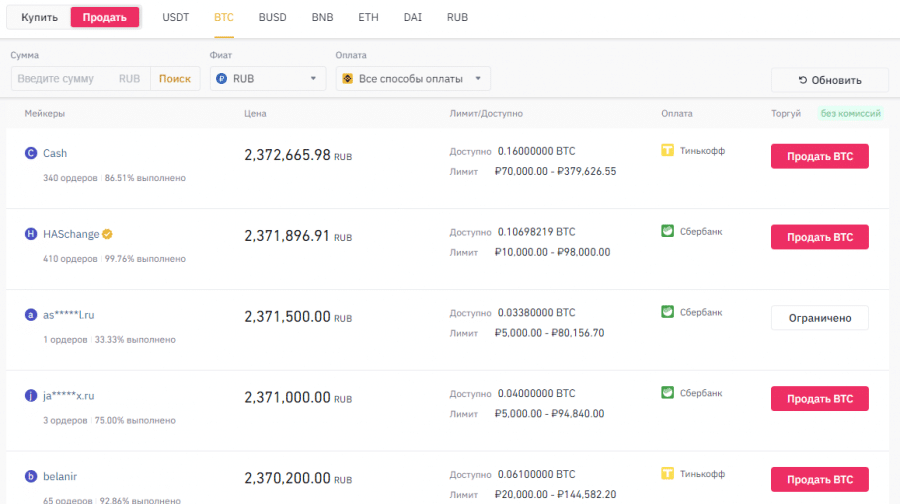The height and width of the screenshot is (504, 900).
Task: Select the Продать toggle
Action: (104, 17)
